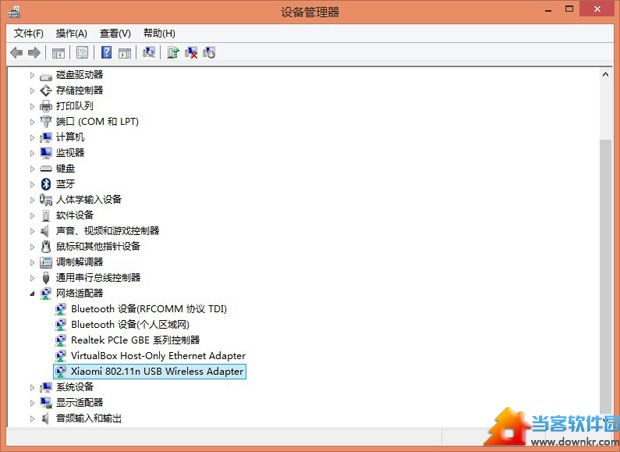The height and width of the screenshot is (452, 620).
Task: Click the storage controller icon 存储控制器
Action: click(x=46, y=91)
